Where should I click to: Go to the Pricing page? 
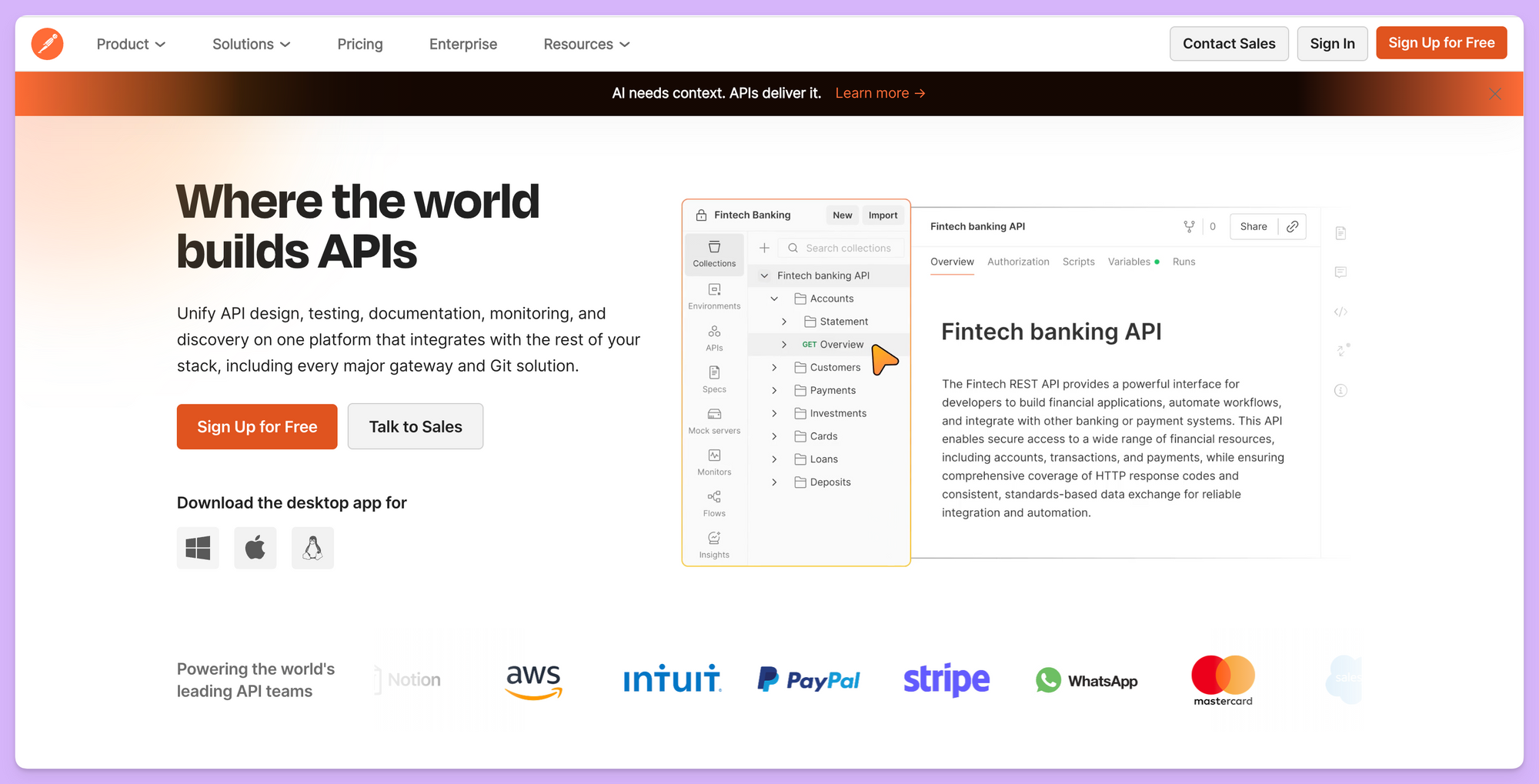(x=359, y=44)
